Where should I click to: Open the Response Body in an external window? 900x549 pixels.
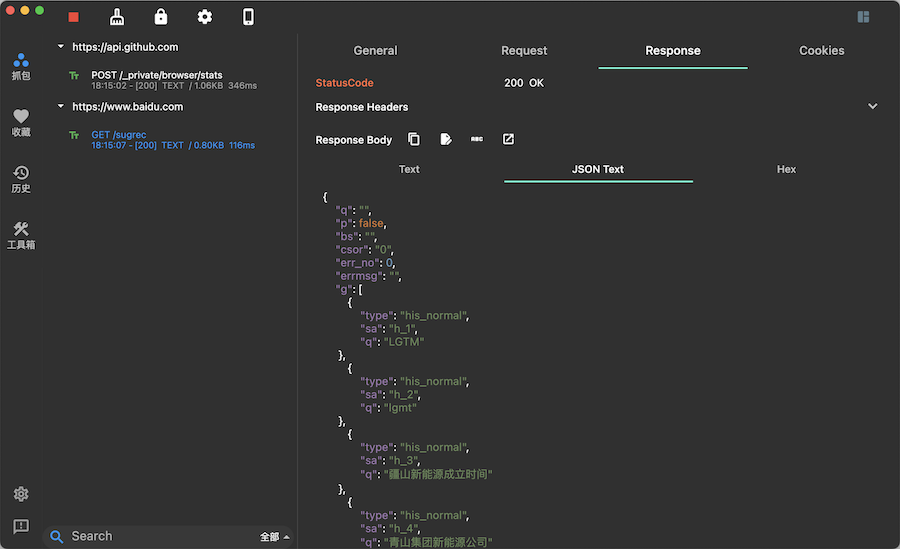point(509,139)
